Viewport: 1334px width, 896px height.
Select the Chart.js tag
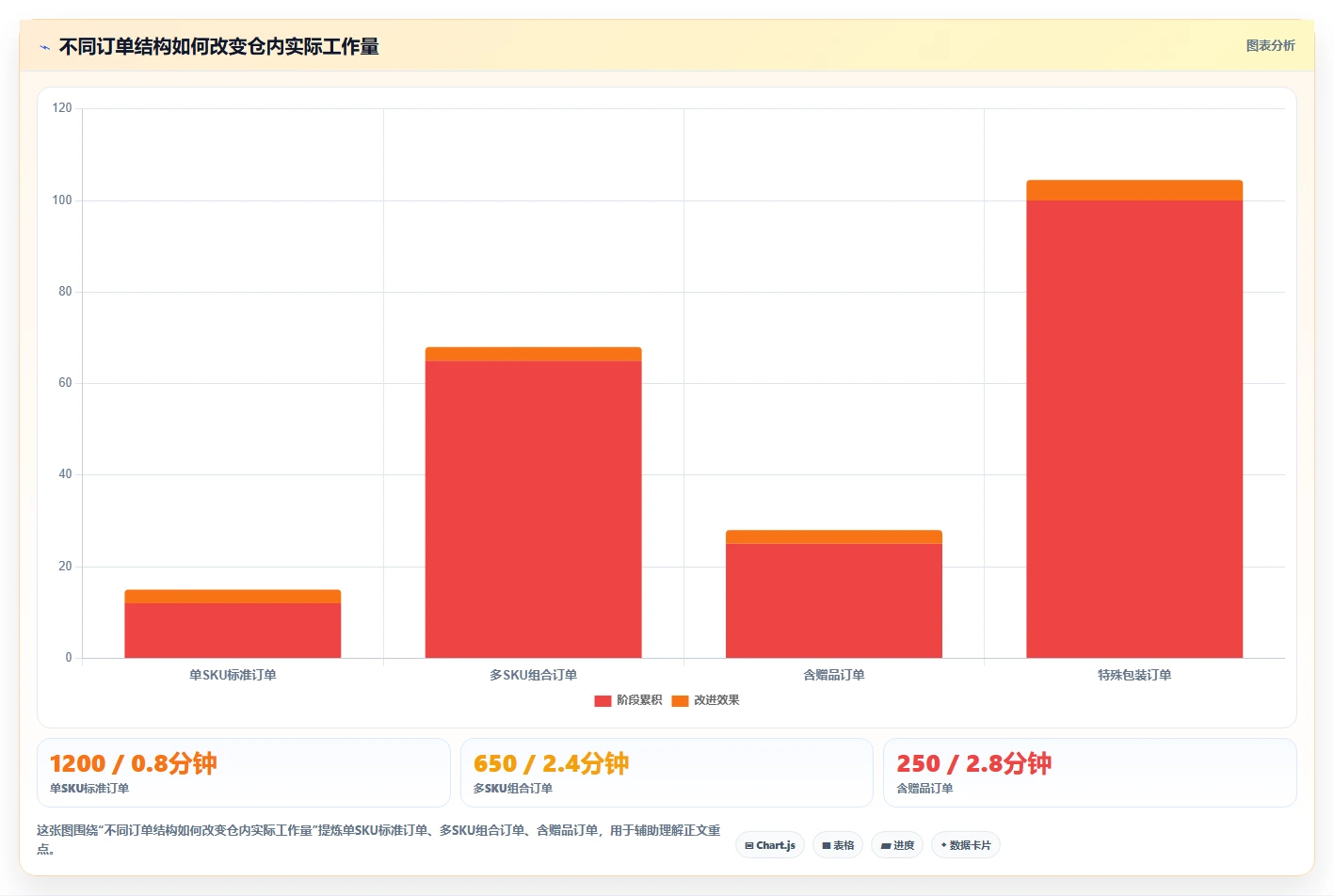pyautogui.click(x=770, y=845)
